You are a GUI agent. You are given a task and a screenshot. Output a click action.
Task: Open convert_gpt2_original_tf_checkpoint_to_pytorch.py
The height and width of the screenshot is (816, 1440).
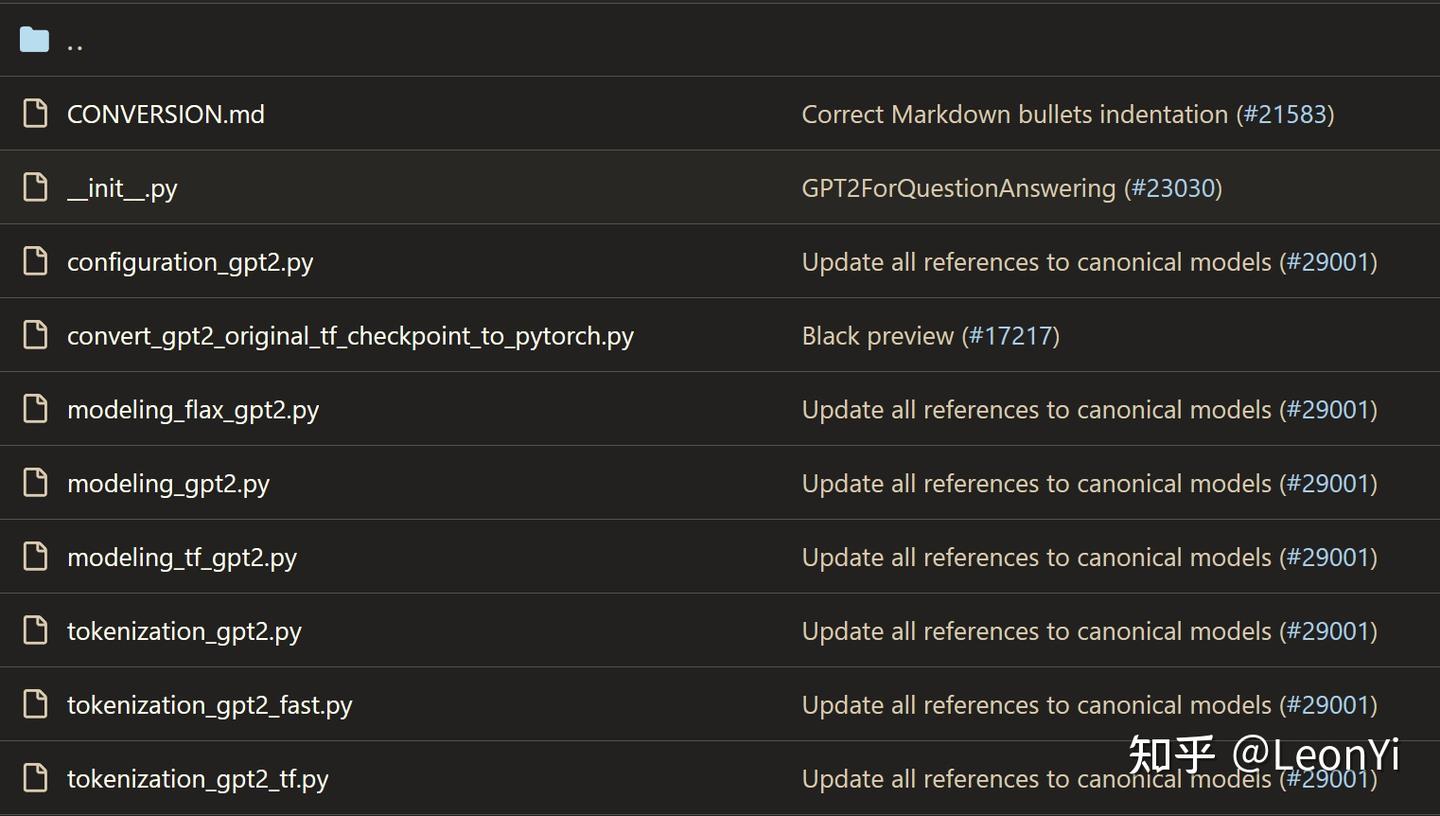[x=350, y=337]
